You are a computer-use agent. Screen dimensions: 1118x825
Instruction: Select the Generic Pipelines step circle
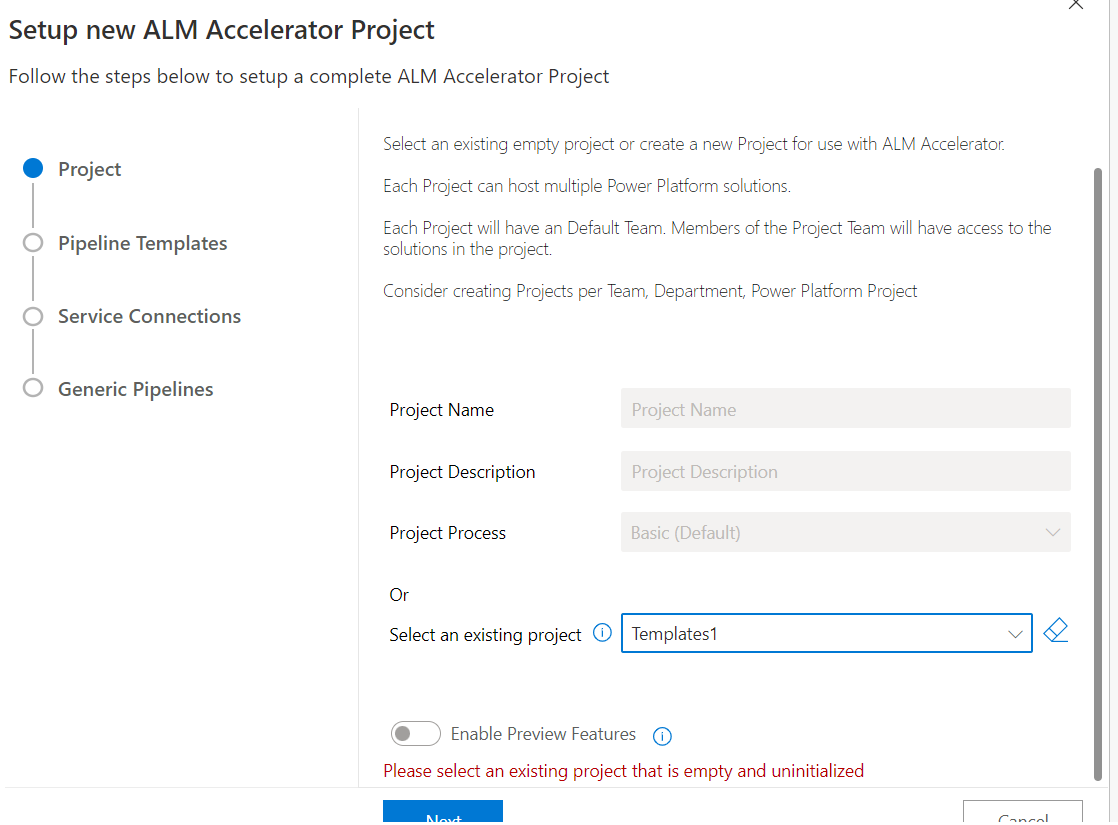pos(33,388)
